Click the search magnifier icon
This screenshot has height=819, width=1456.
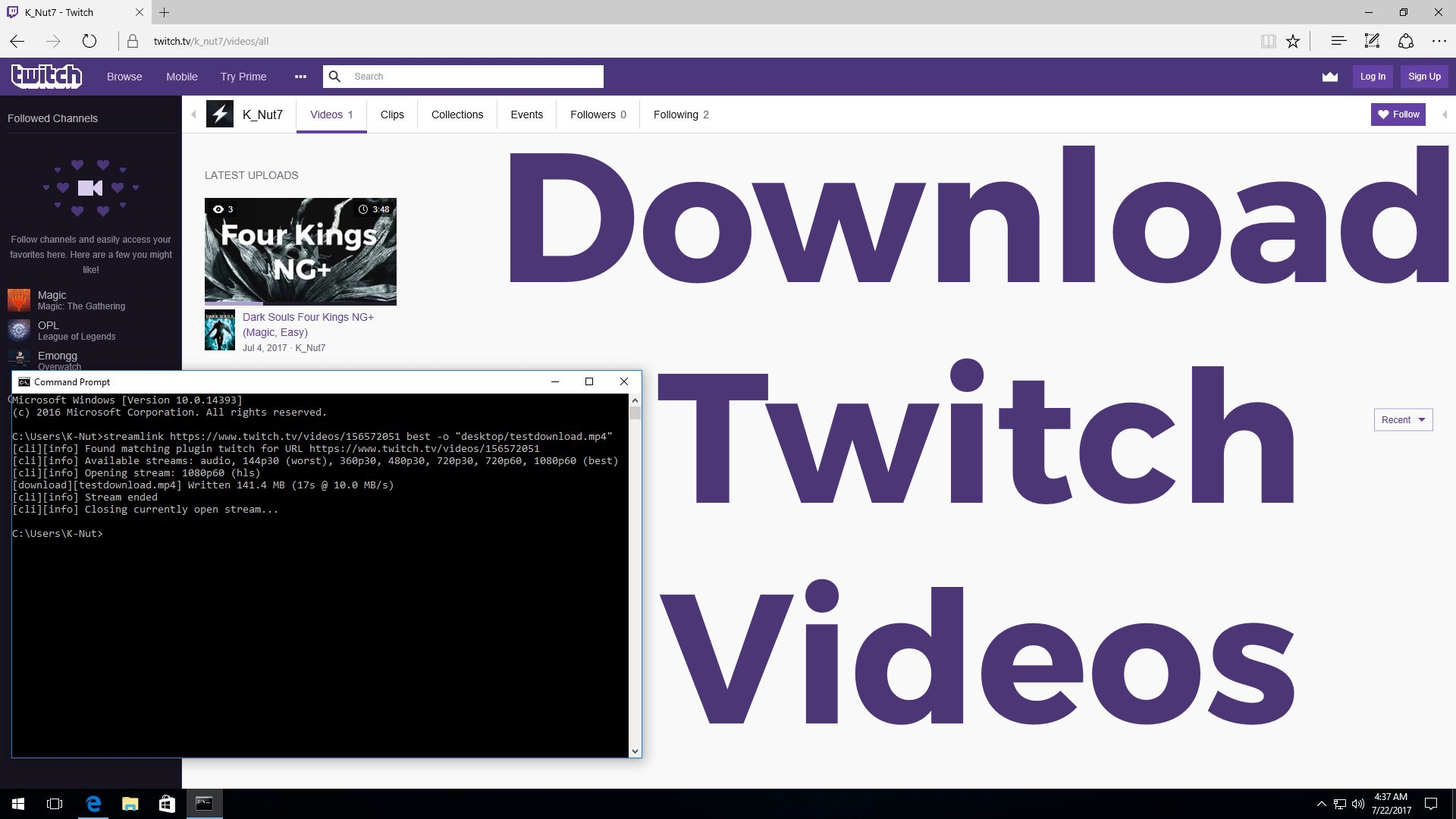pos(334,77)
